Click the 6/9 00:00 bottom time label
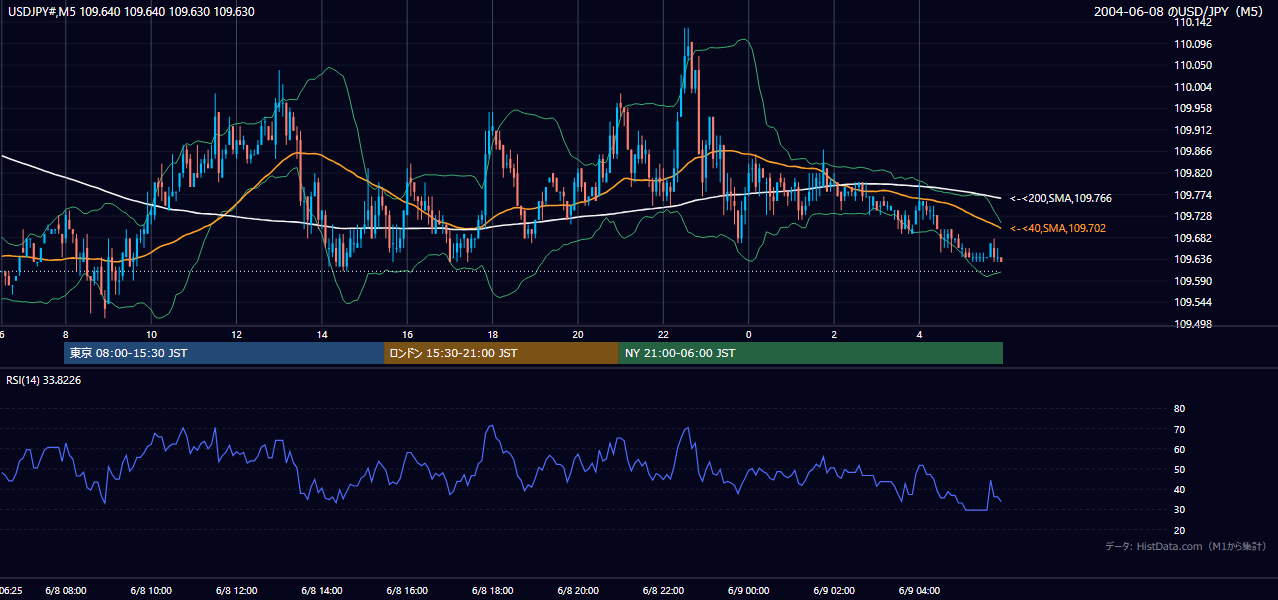 point(748,591)
